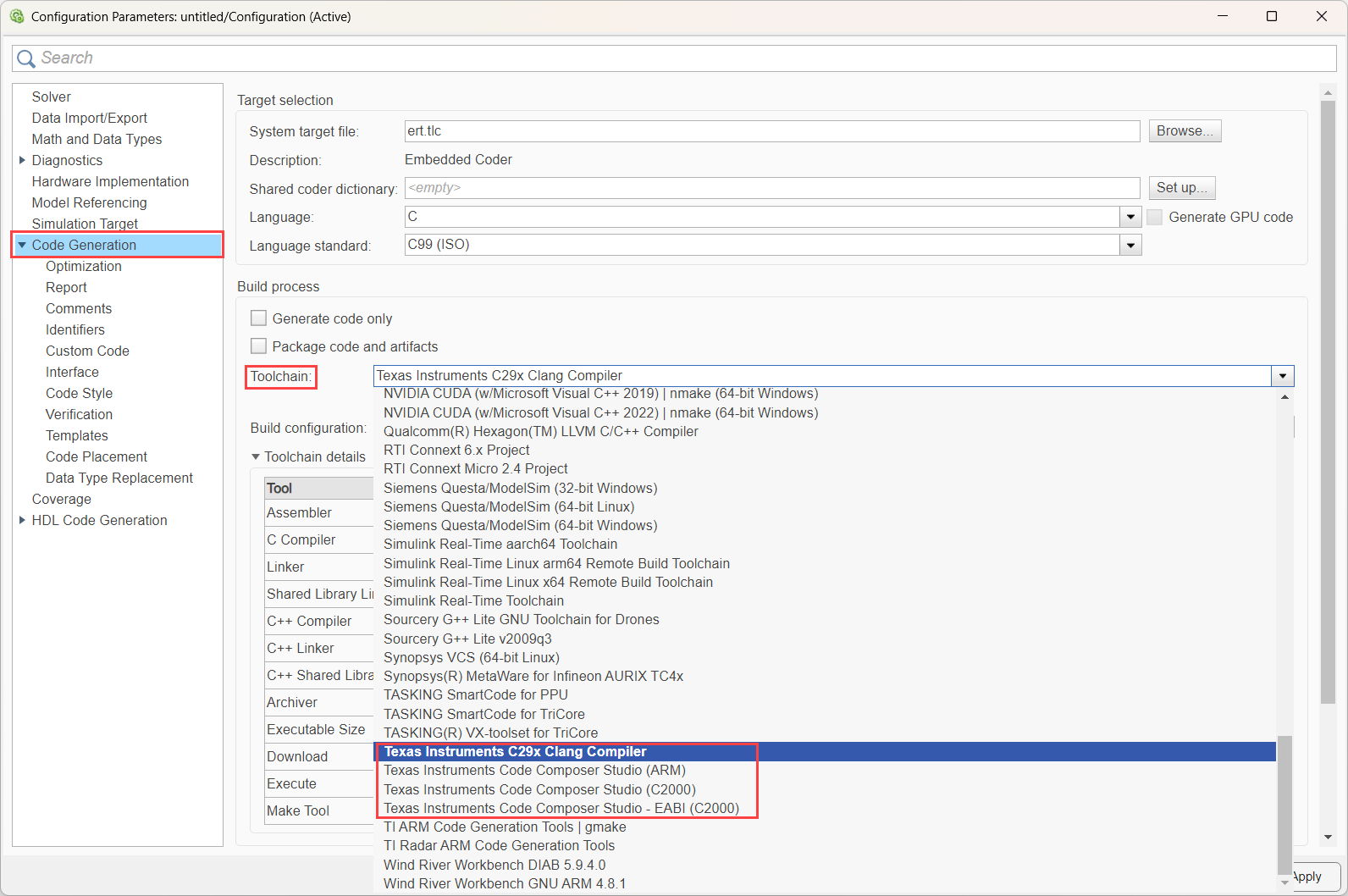1348x896 pixels.
Task: Pick Wind River Workbench GNU ARM 4.8.1
Action: coord(505,883)
